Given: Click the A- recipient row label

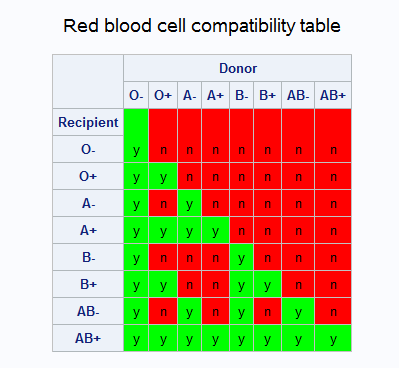Looking at the screenshot, I should tap(88, 203).
